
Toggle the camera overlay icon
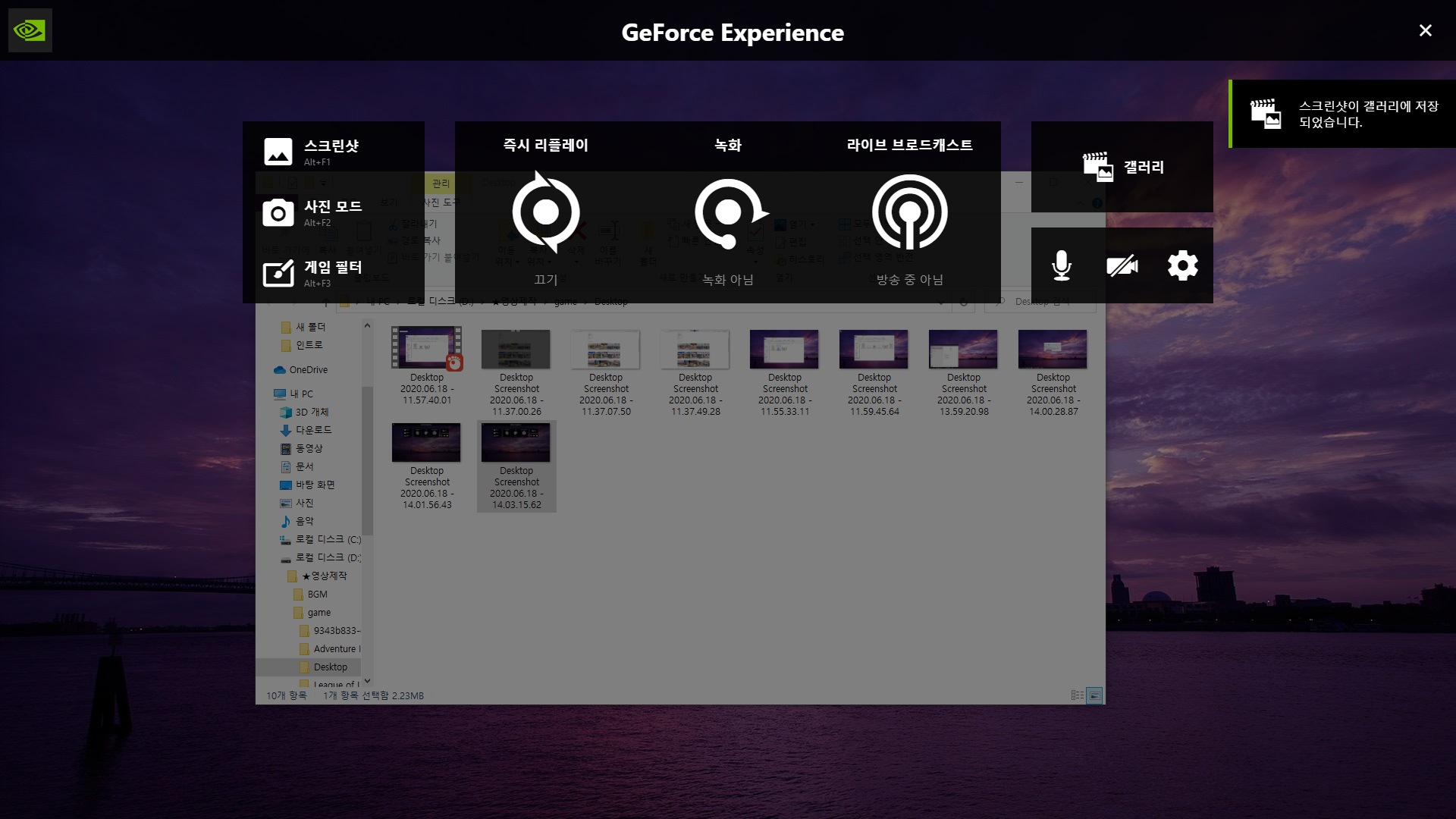pos(1122,265)
